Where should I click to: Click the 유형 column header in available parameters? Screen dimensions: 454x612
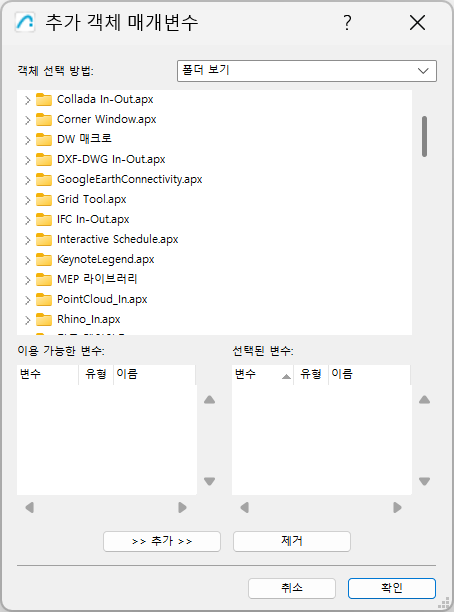pyautogui.click(x=96, y=374)
